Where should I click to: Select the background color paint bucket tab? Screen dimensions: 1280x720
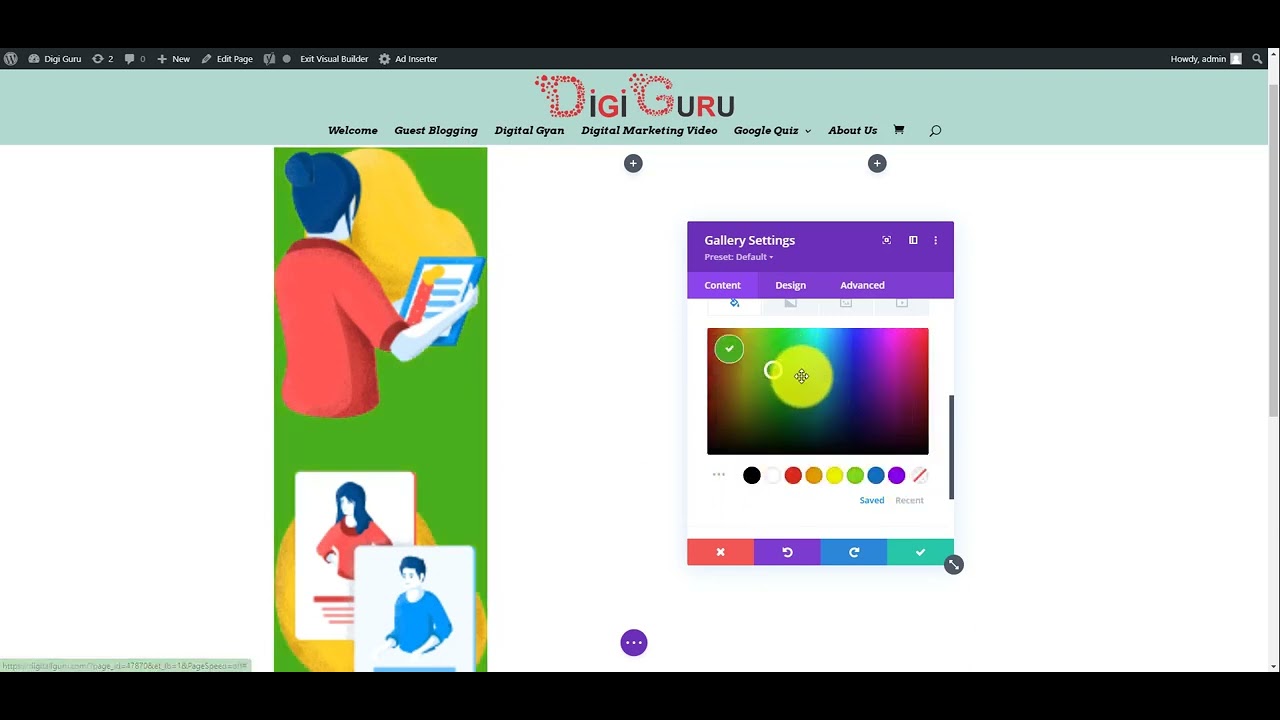pos(734,304)
